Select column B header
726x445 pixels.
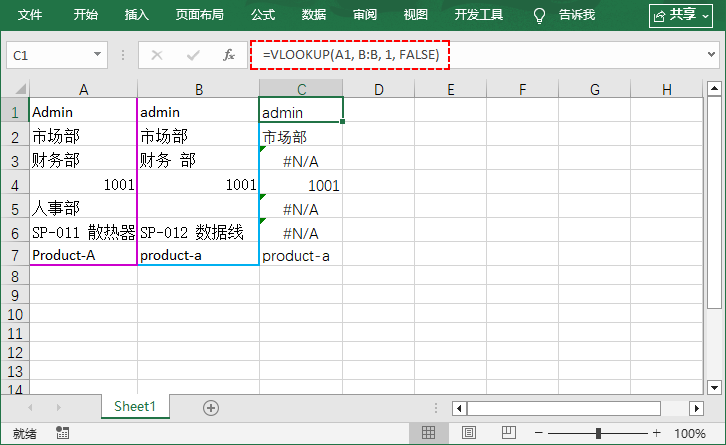(199, 89)
